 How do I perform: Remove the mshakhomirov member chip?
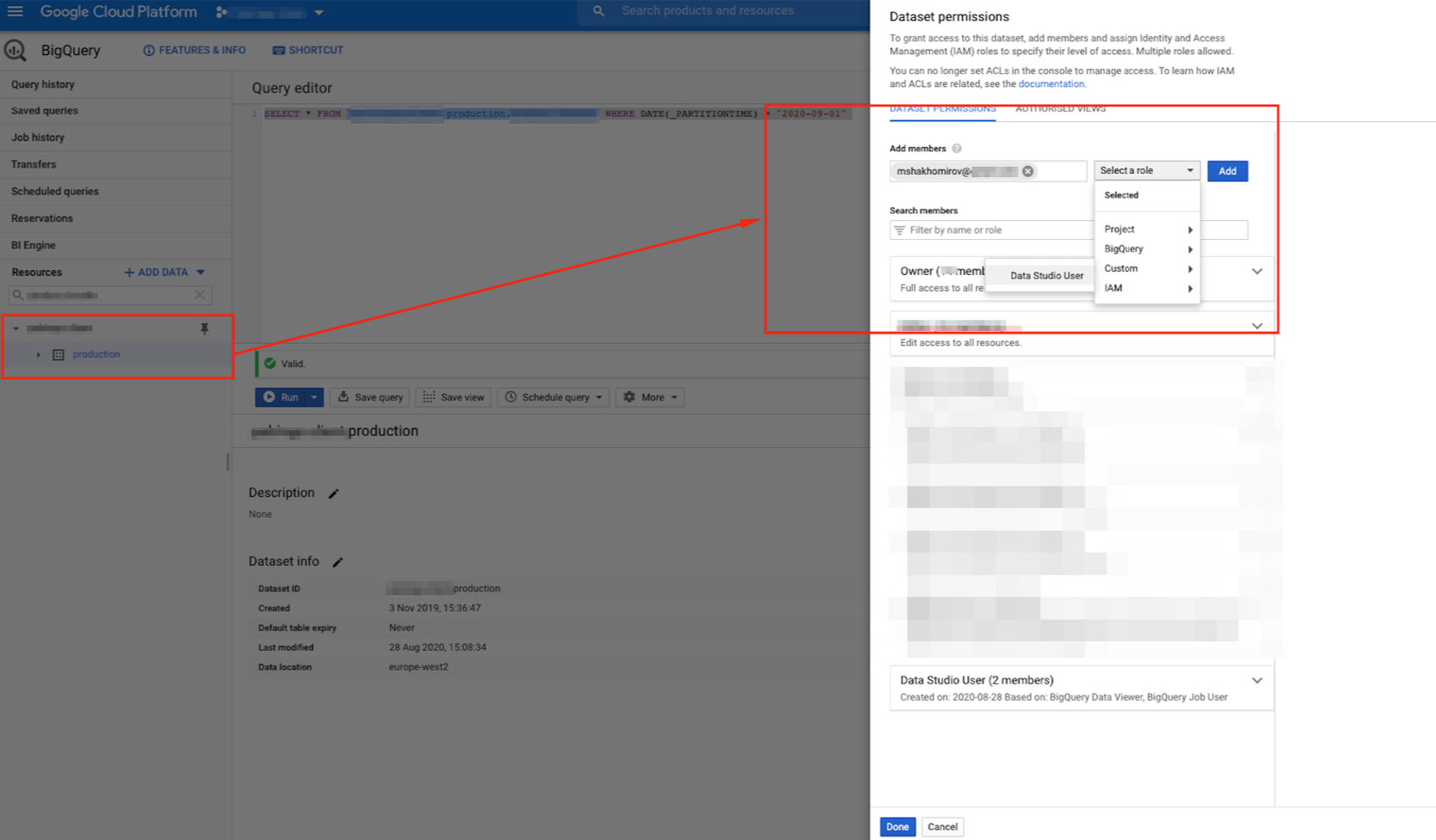1028,171
